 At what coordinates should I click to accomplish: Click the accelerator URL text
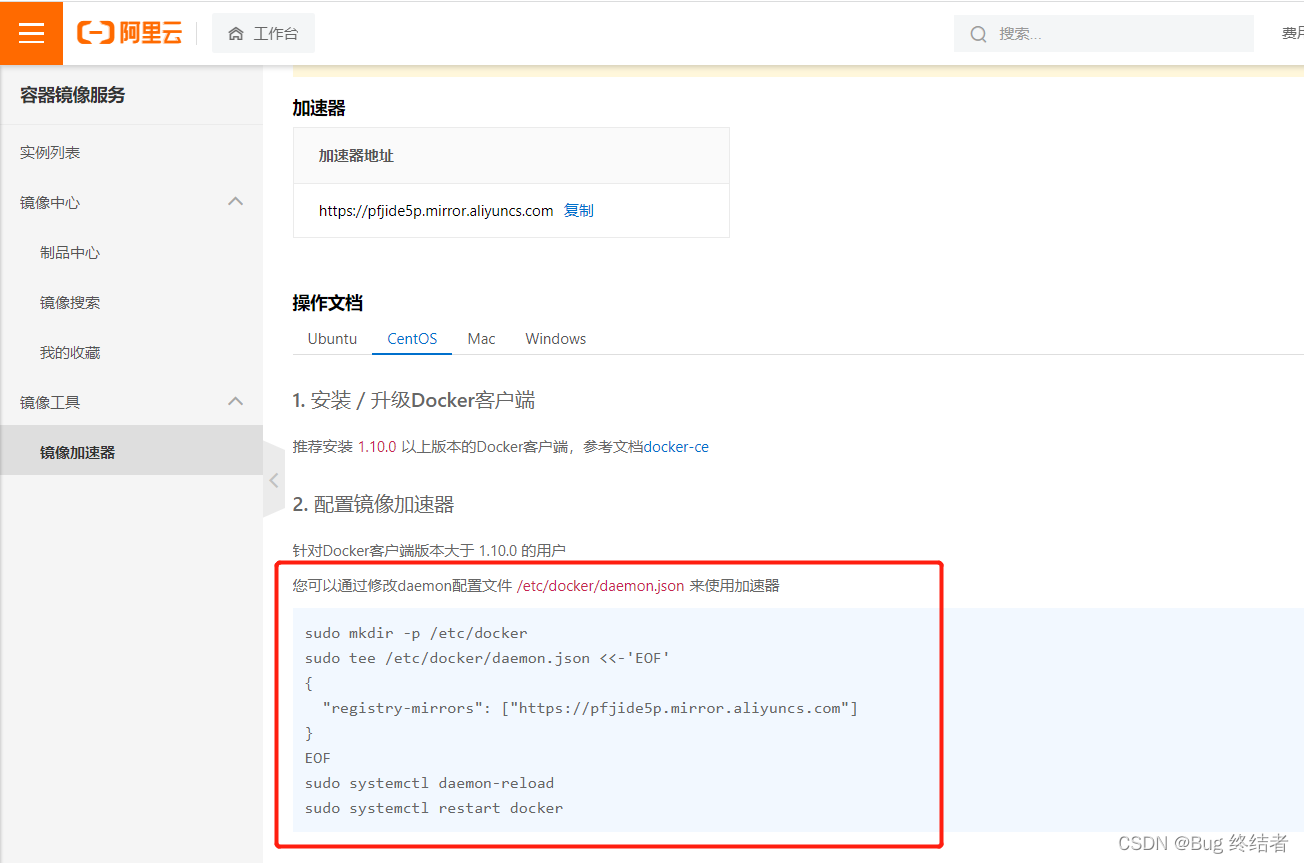436,211
